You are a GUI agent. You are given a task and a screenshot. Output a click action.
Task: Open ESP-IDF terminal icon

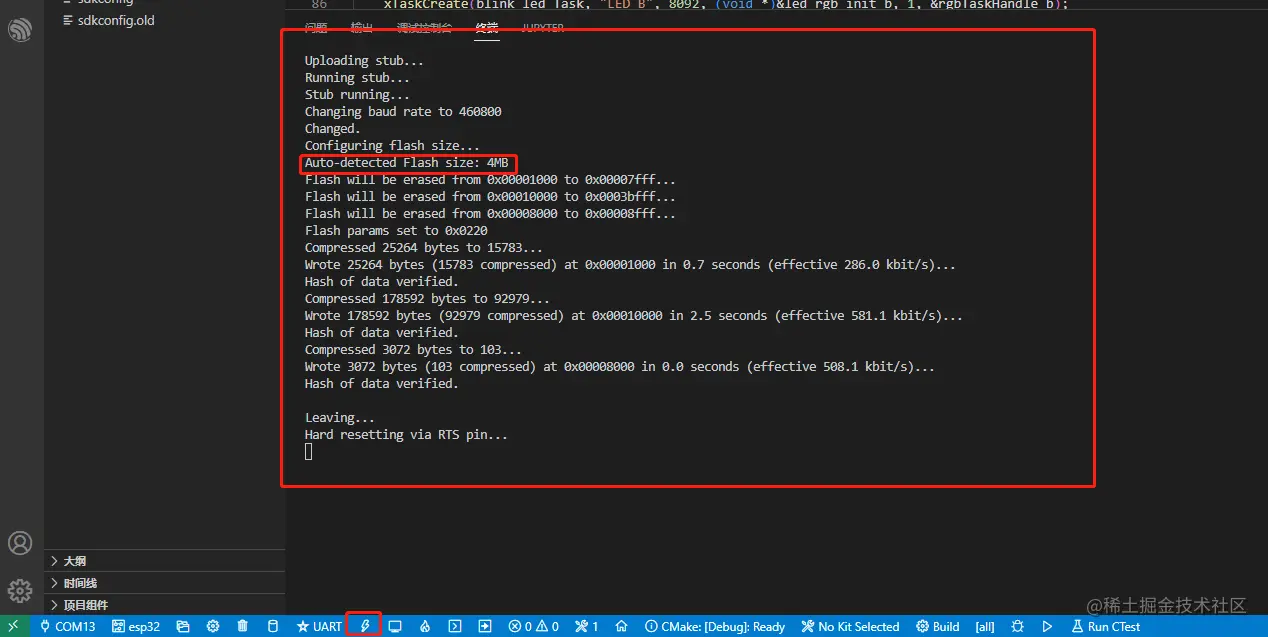455,626
